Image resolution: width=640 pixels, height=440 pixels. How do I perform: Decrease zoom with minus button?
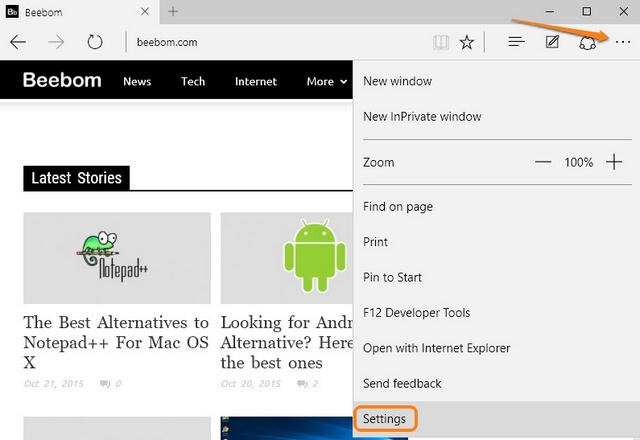tap(543, 162)
